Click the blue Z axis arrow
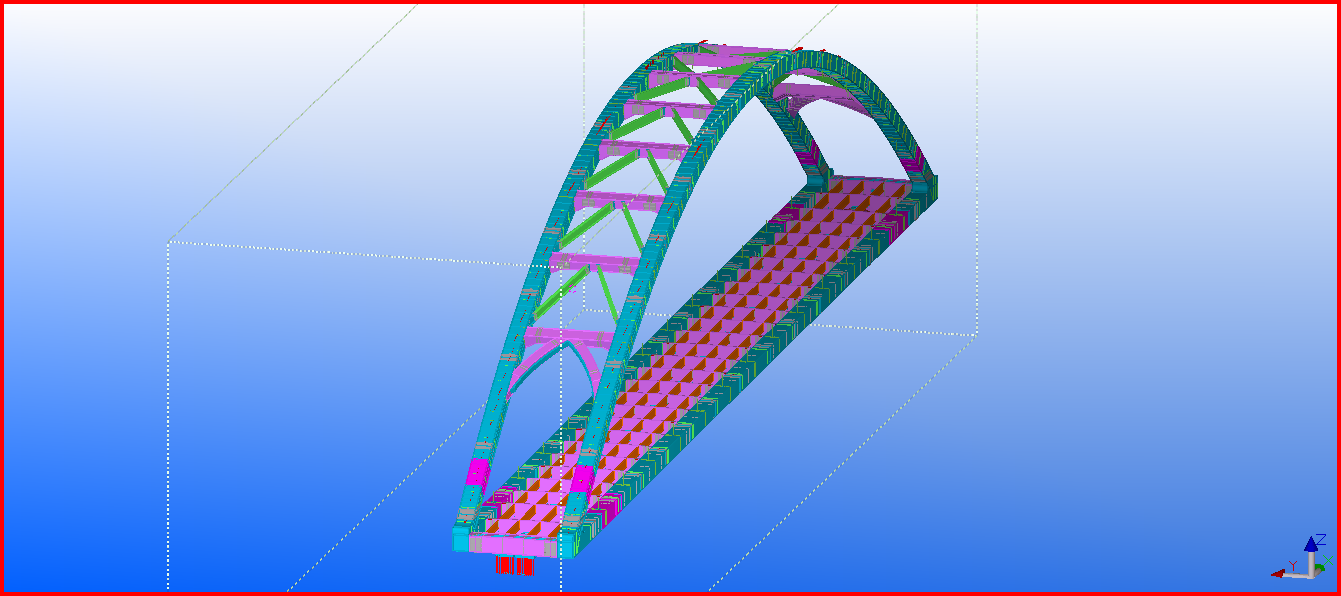This screenshot has height=596, width=1341. [1310, 545]
